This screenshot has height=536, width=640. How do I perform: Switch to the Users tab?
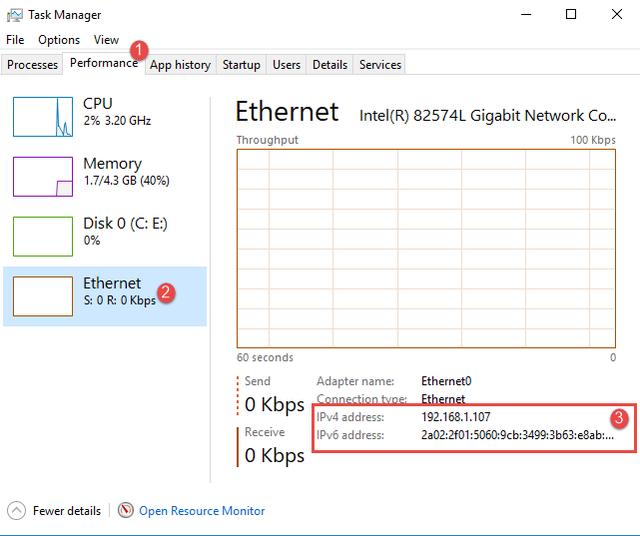[x=286, y=65]
